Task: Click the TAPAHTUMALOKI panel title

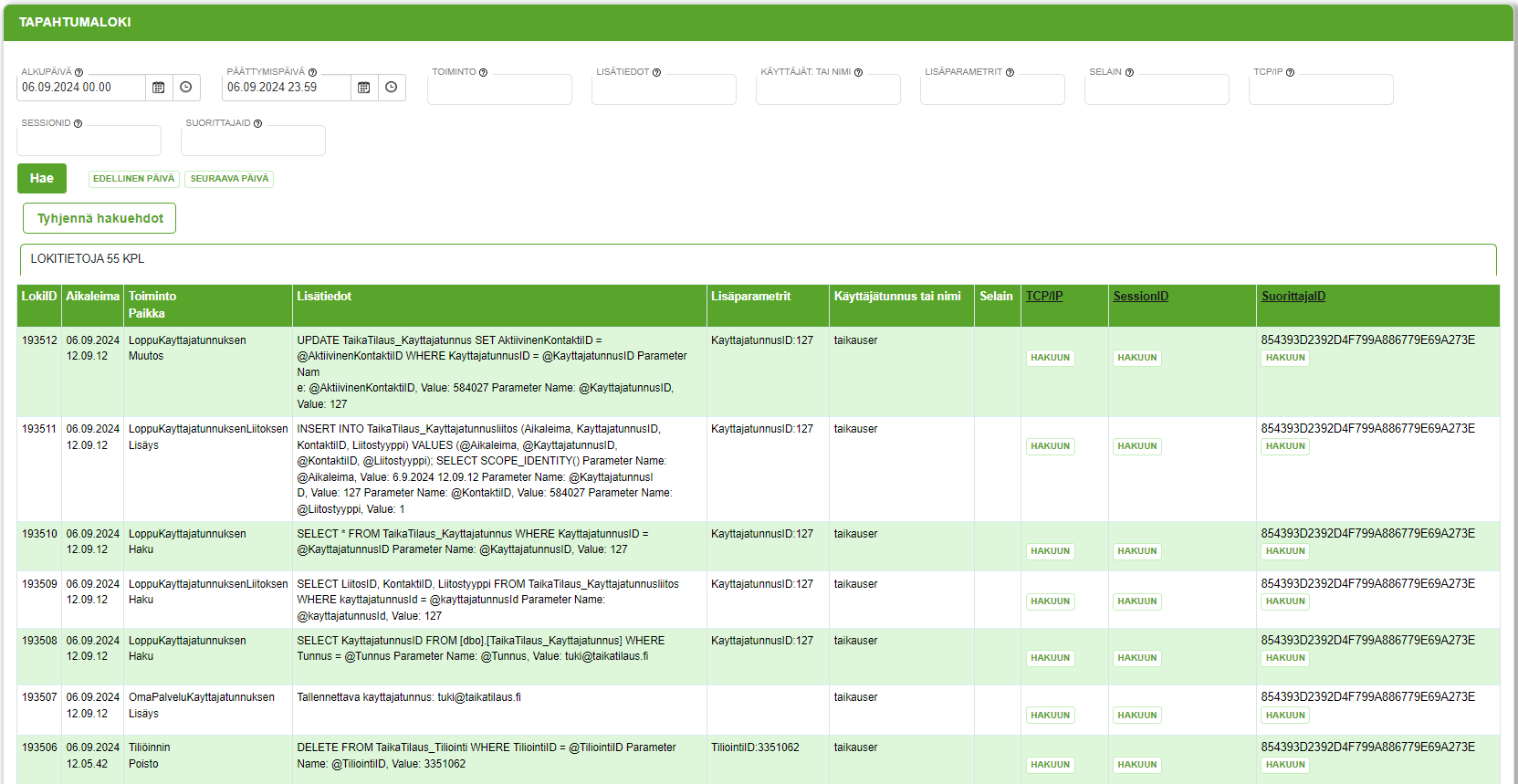Action: pyautogui.click(x=75, y=22)
